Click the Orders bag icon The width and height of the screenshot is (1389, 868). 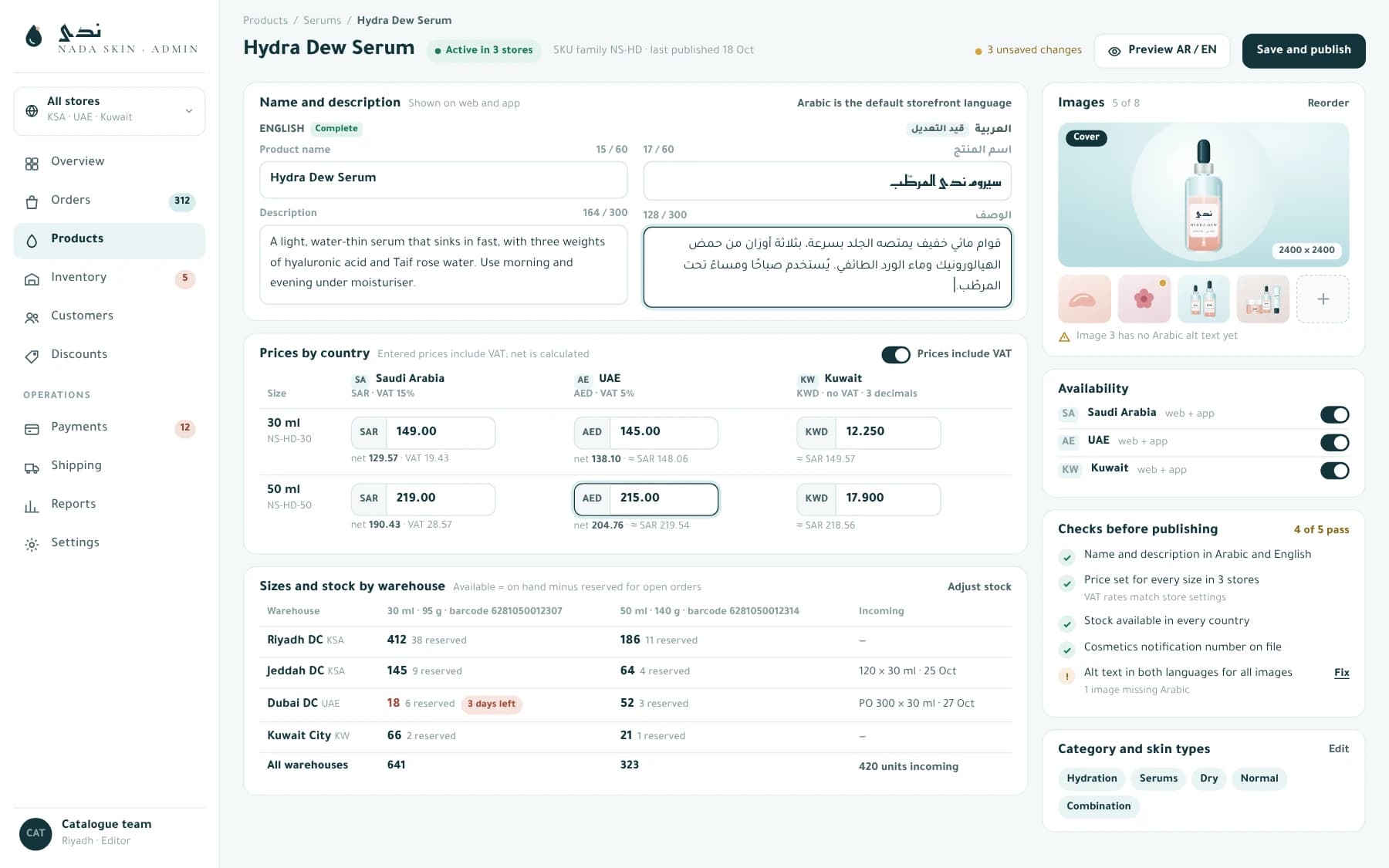pos(32,202)
